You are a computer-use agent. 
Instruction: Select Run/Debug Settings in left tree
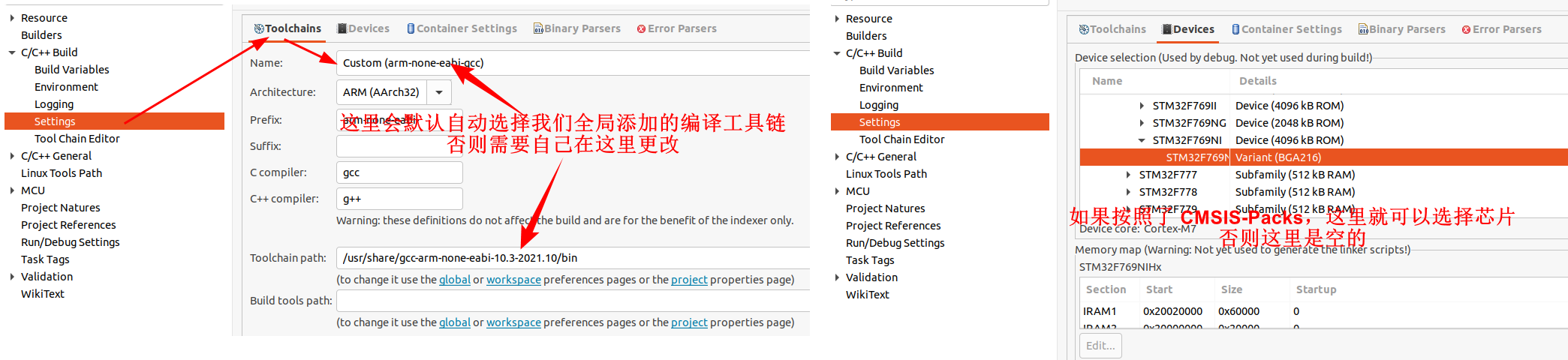tap(70, 242)
